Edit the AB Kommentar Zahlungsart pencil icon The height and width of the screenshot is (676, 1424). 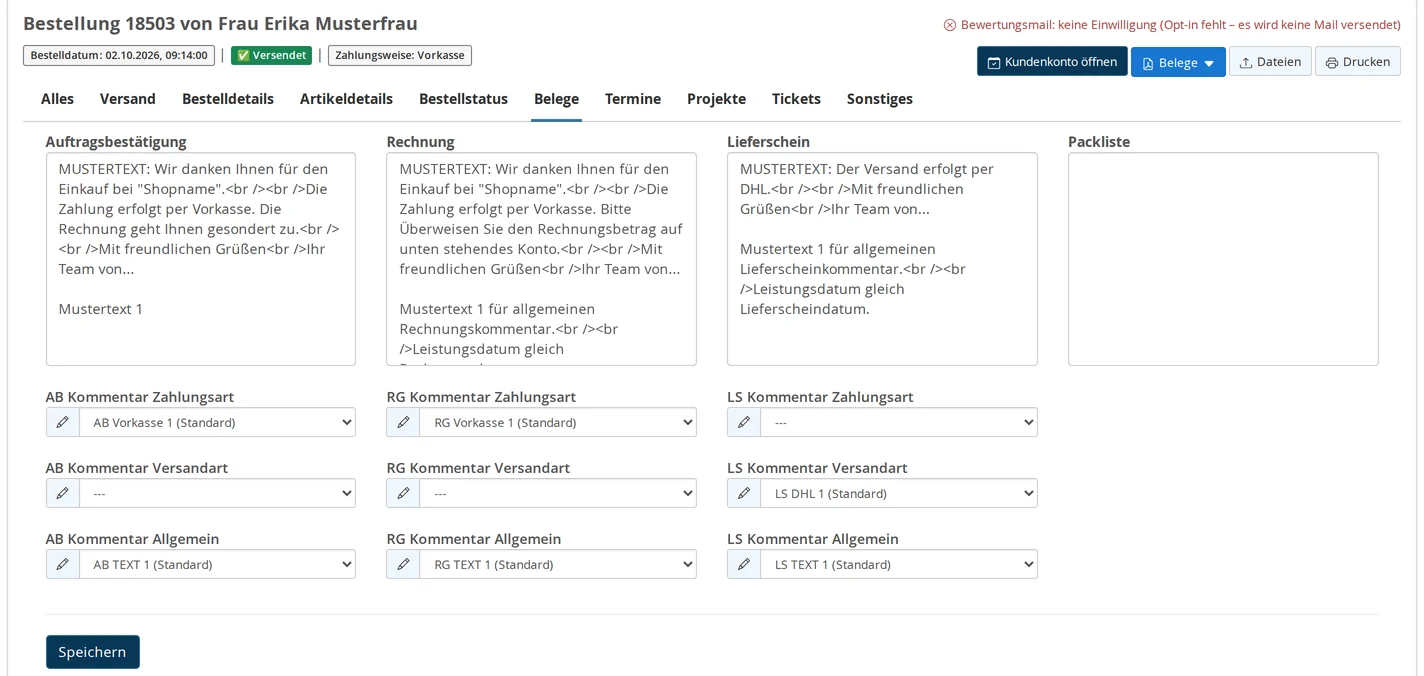point(62,422)
